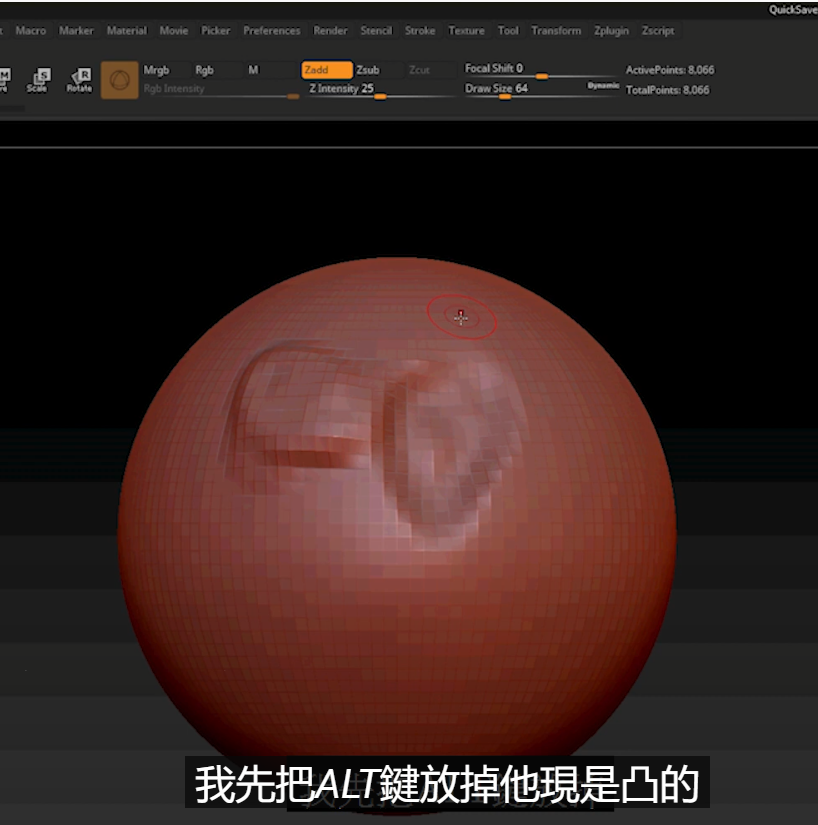Viewport: 818px width, 825px height.
Task: Click the orange sphere gizmo icon
Action: [119, 80]
